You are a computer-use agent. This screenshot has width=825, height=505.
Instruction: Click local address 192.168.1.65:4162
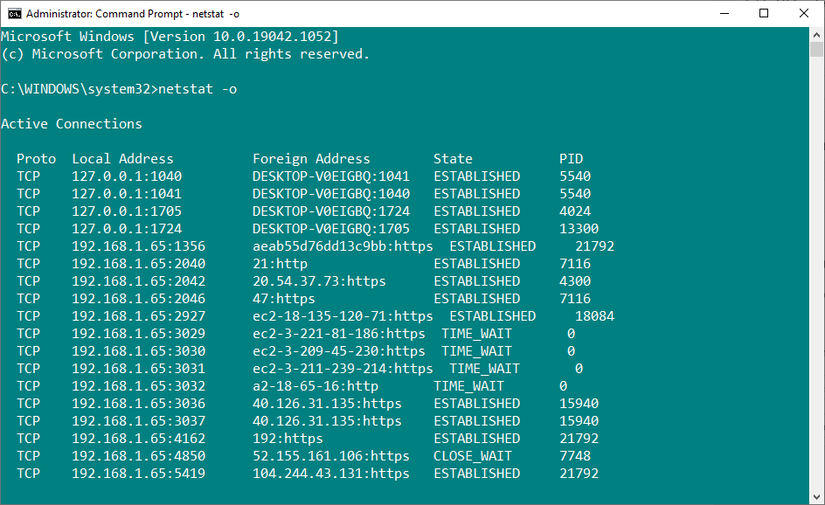pos(138,438)
